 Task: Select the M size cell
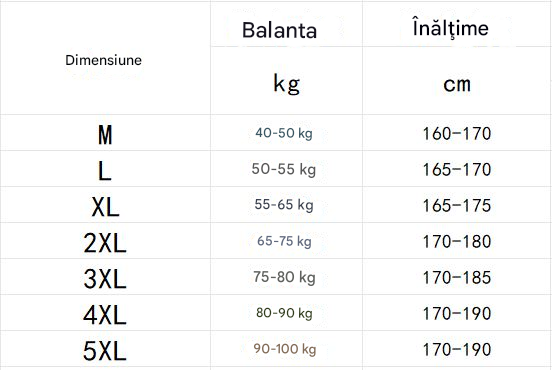pos(105,133)
